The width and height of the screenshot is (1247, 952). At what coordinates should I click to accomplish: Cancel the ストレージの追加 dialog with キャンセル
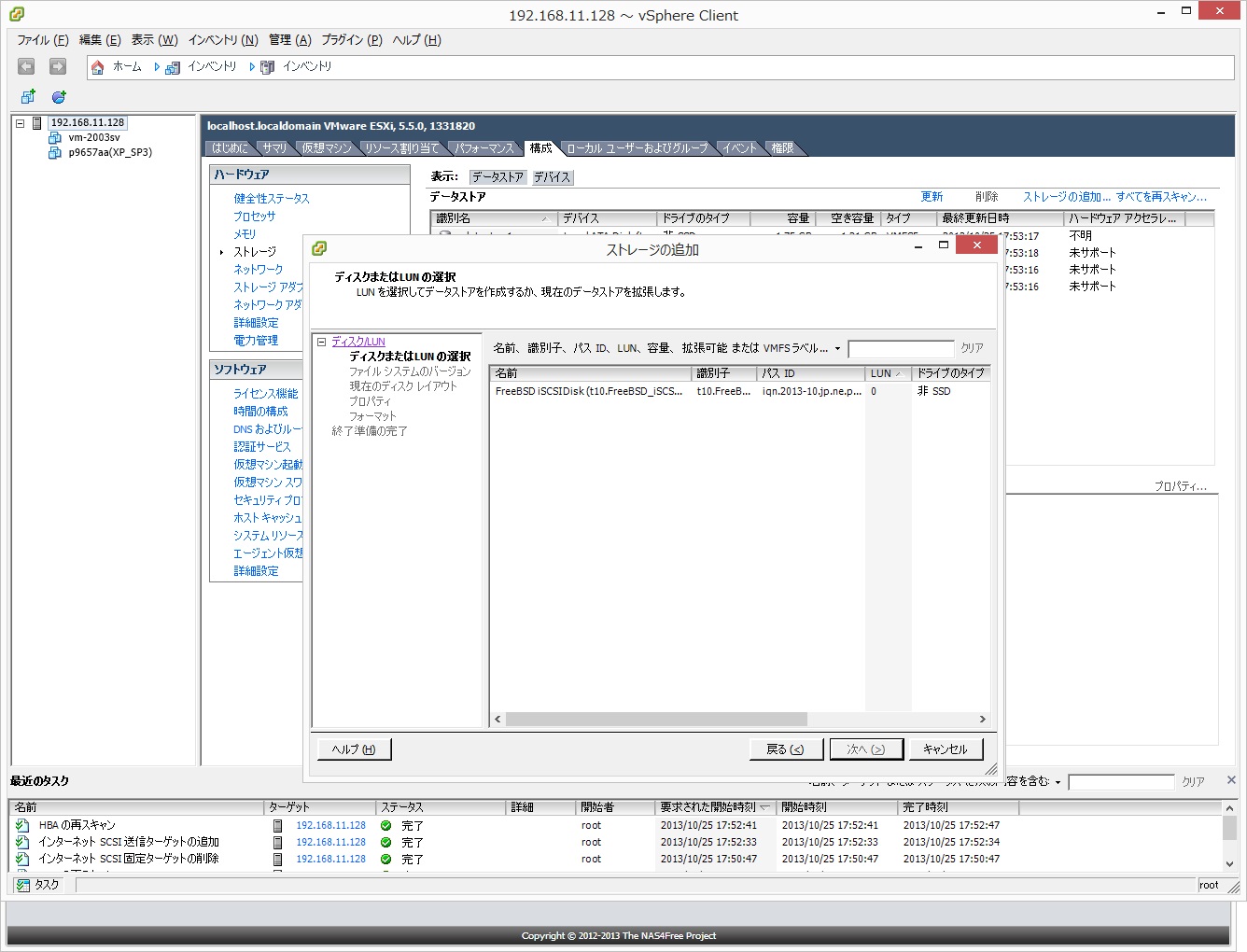(x=946, y=749)
